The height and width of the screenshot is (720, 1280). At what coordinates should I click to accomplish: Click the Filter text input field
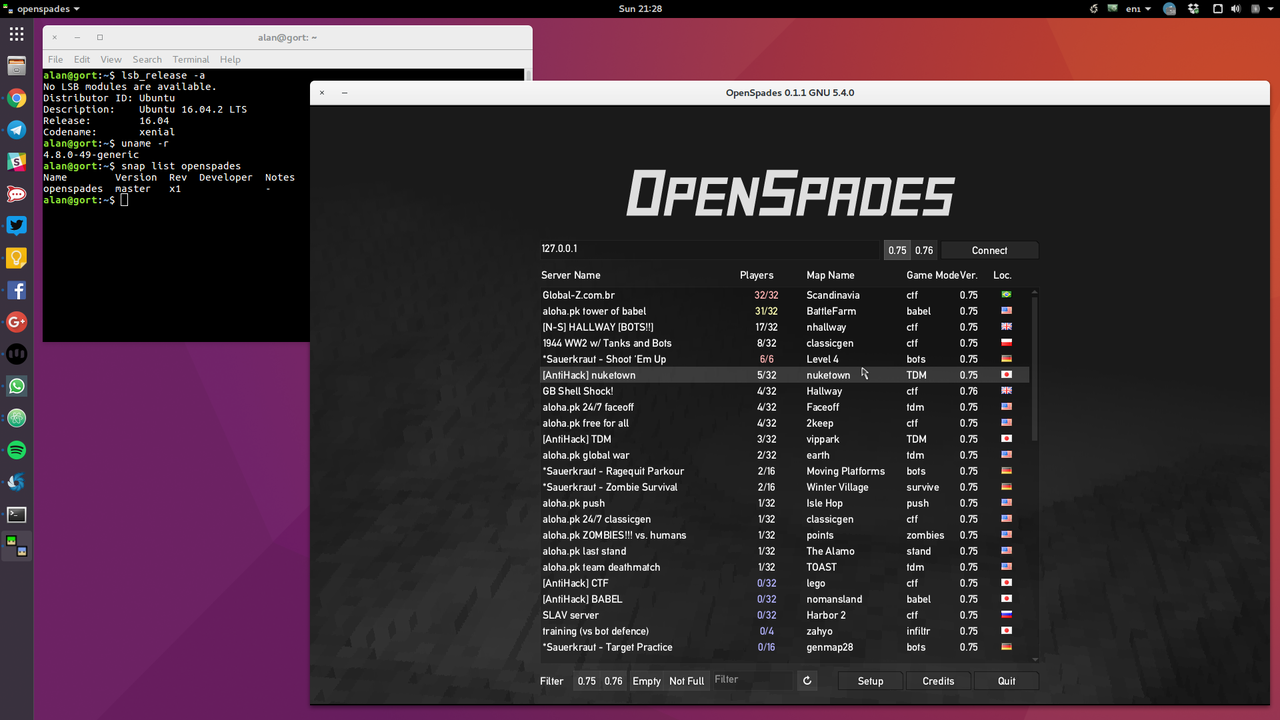[752, 681]
